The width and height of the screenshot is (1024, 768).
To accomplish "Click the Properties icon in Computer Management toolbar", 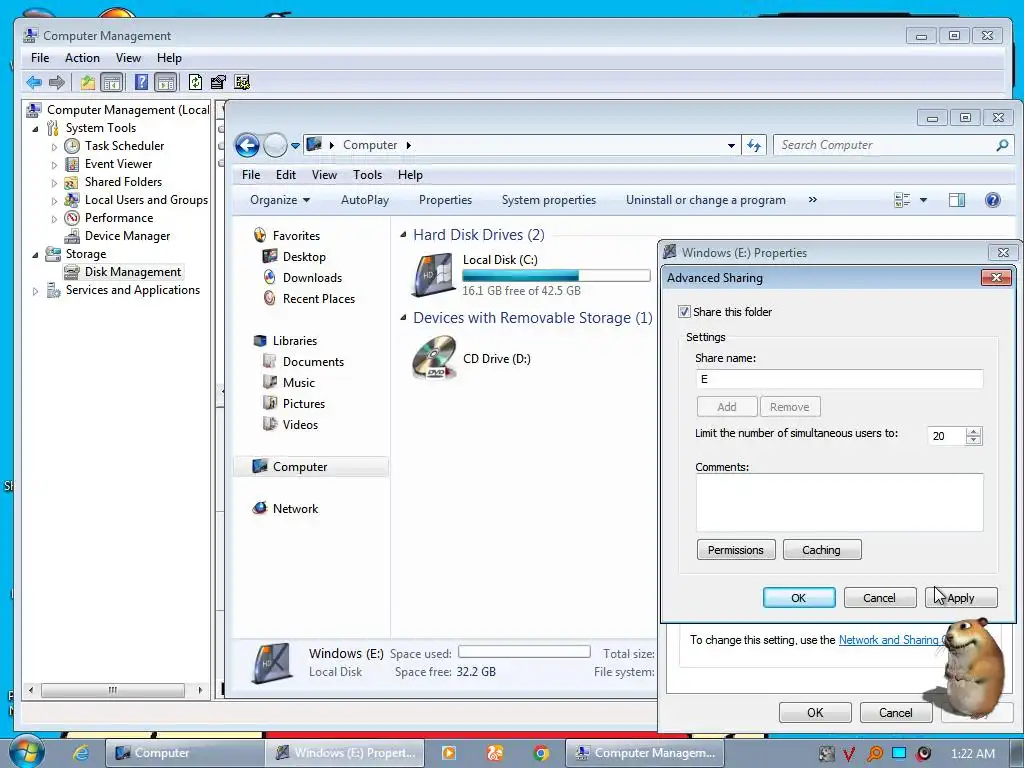I will [218, 82].
